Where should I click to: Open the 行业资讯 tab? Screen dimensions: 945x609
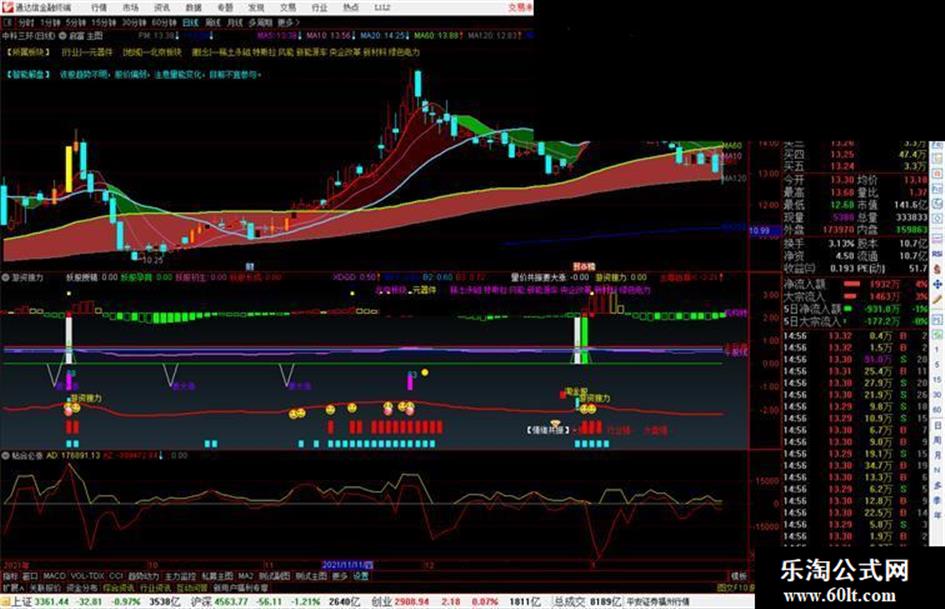155,588
